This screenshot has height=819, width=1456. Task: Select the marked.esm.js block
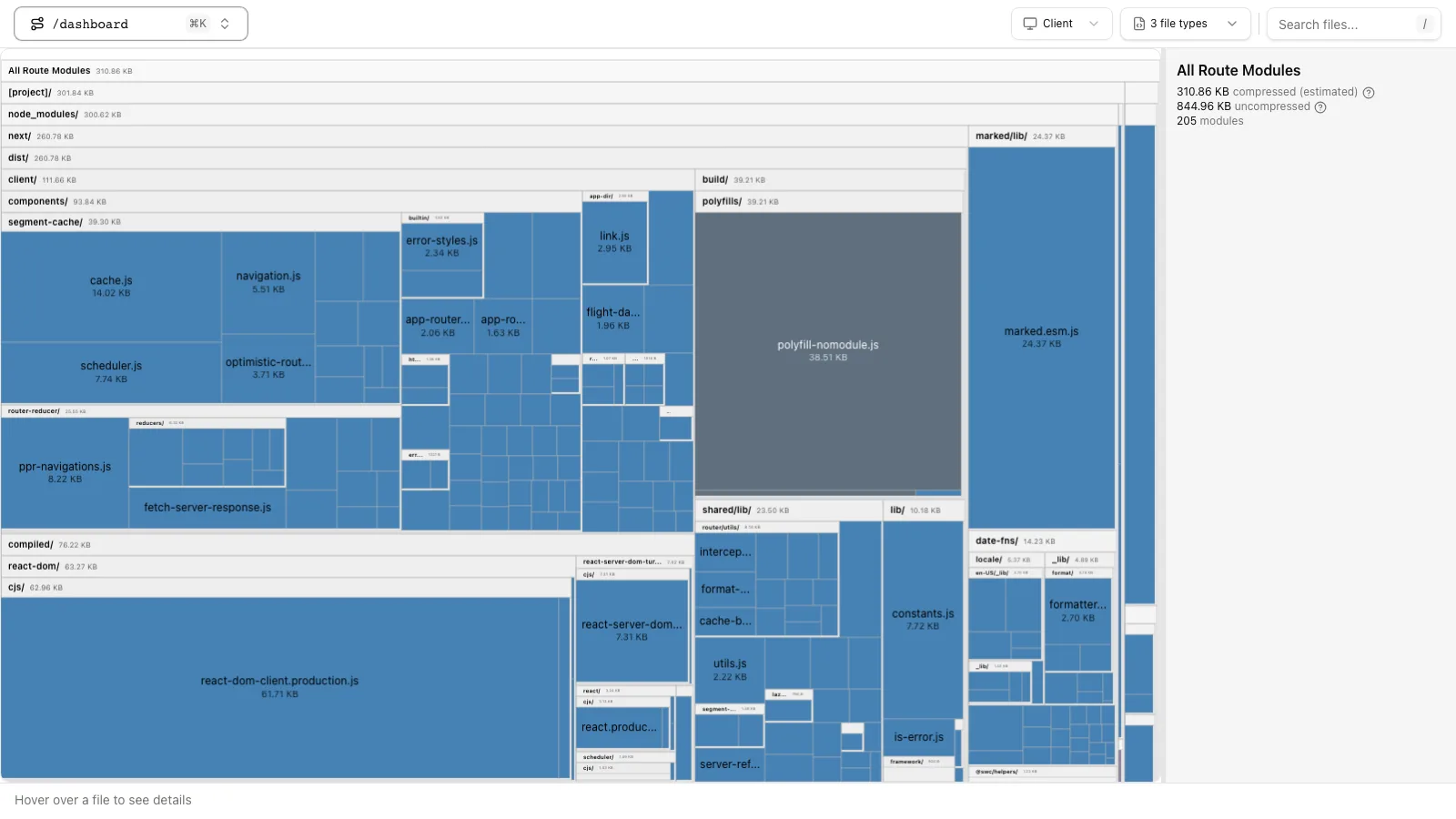(x=1042, y=338)
